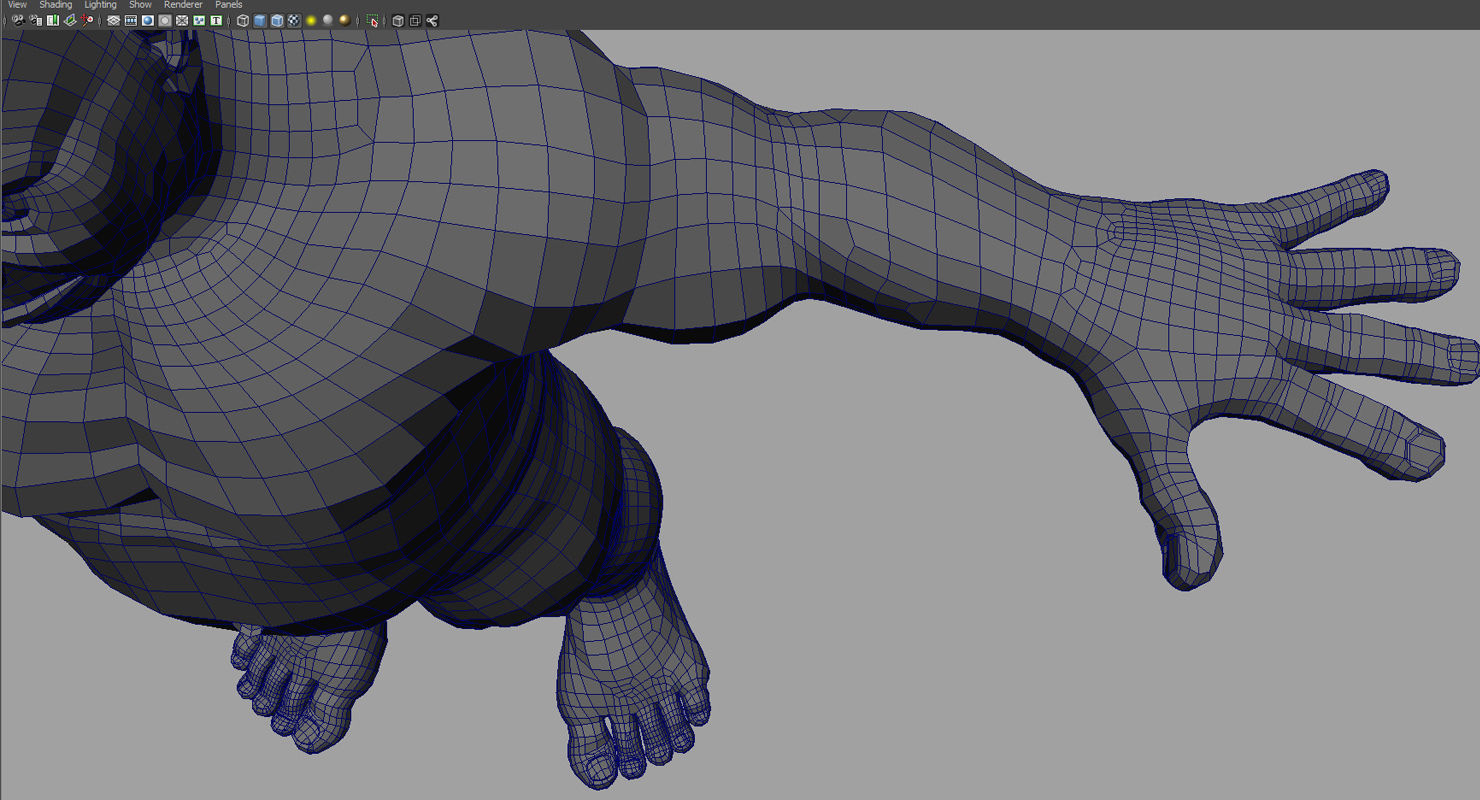Click the X-Ray Active Components icon
1480x800 pixels.
pyautogui.click(x=415, y=20)
